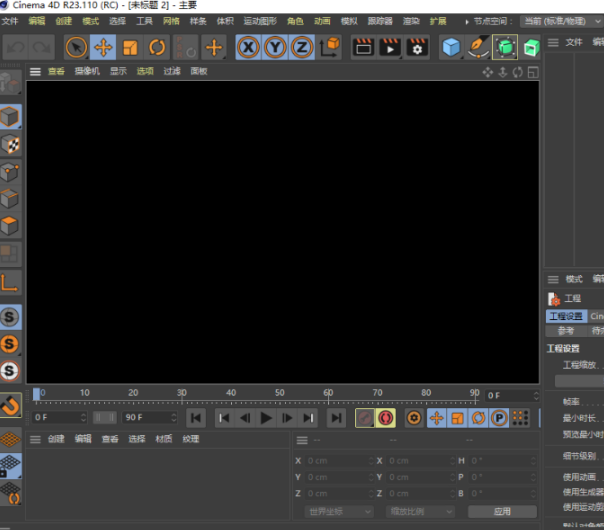Toggle the Y axis lock
Image resolution: width=604 pixels, height=530 pixels.
point(275,47)
